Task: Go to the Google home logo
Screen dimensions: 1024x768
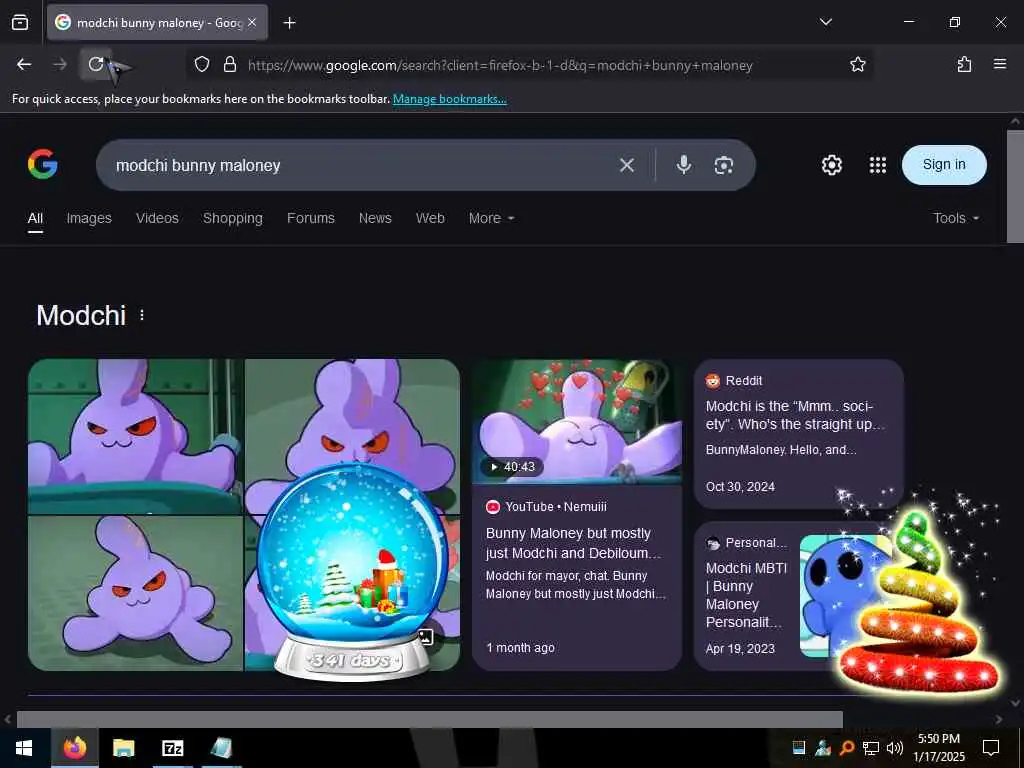Action: (x=43, y=164)
